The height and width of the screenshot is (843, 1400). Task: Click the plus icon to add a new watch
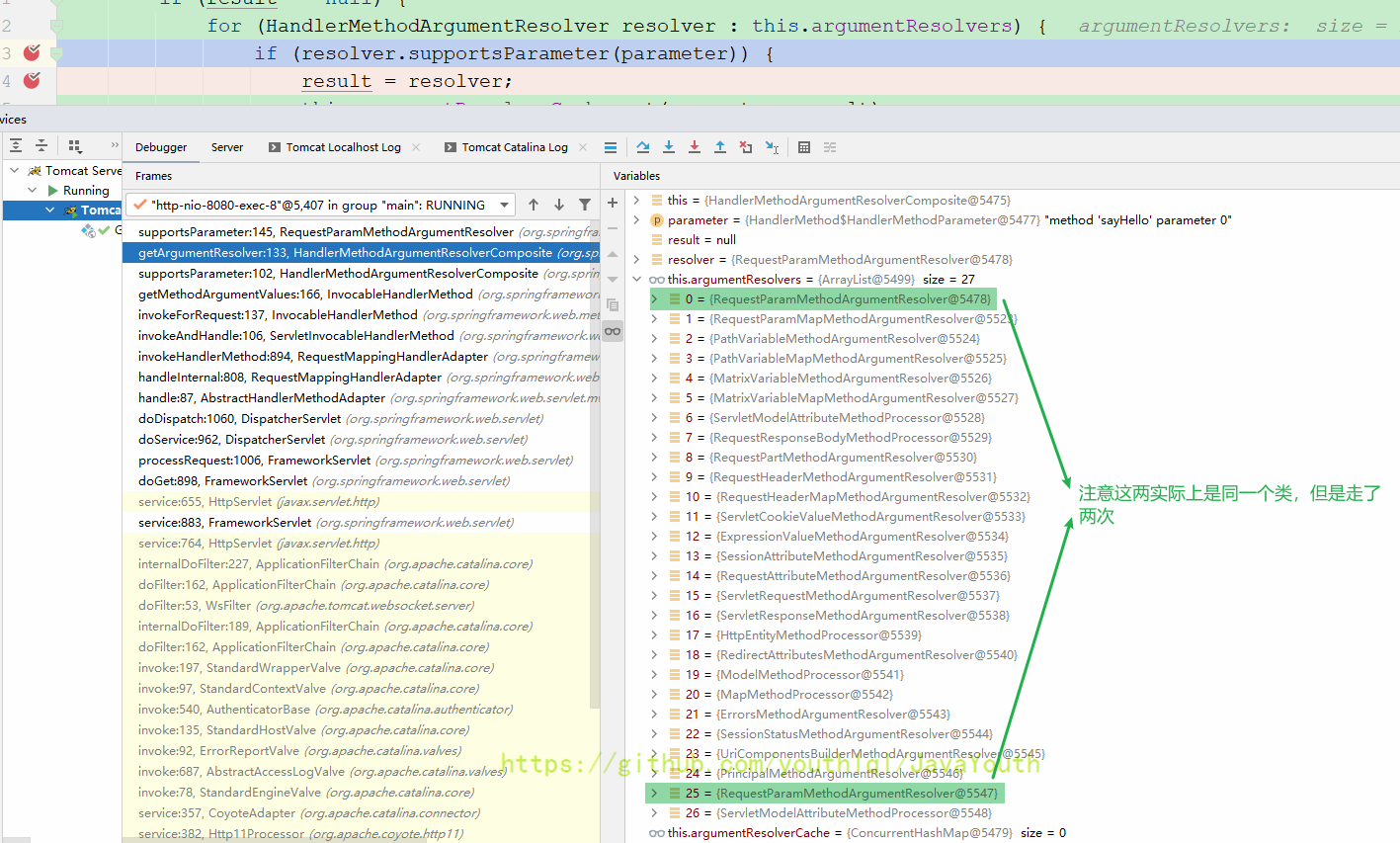[x=613, y=203]
